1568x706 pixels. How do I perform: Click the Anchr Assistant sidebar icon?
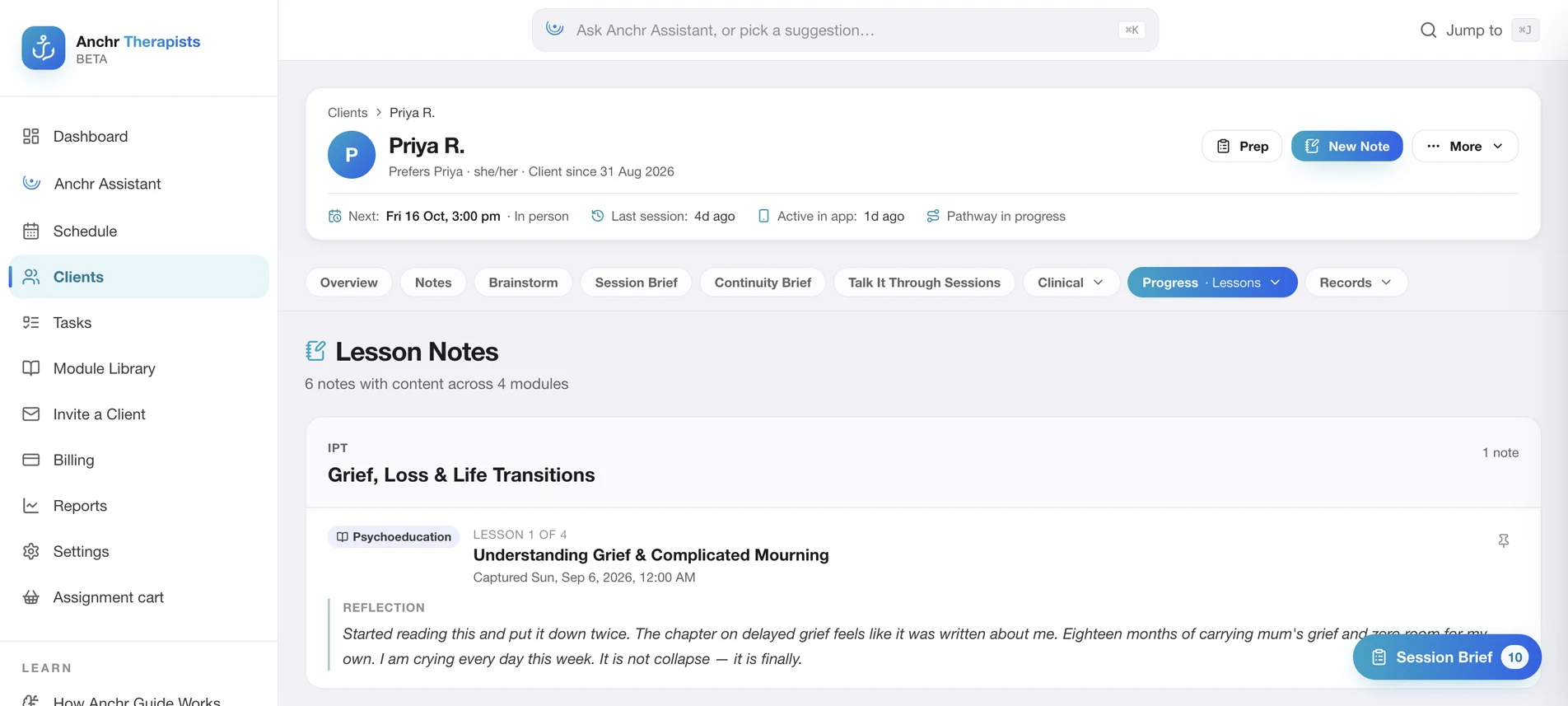(31, 183)
